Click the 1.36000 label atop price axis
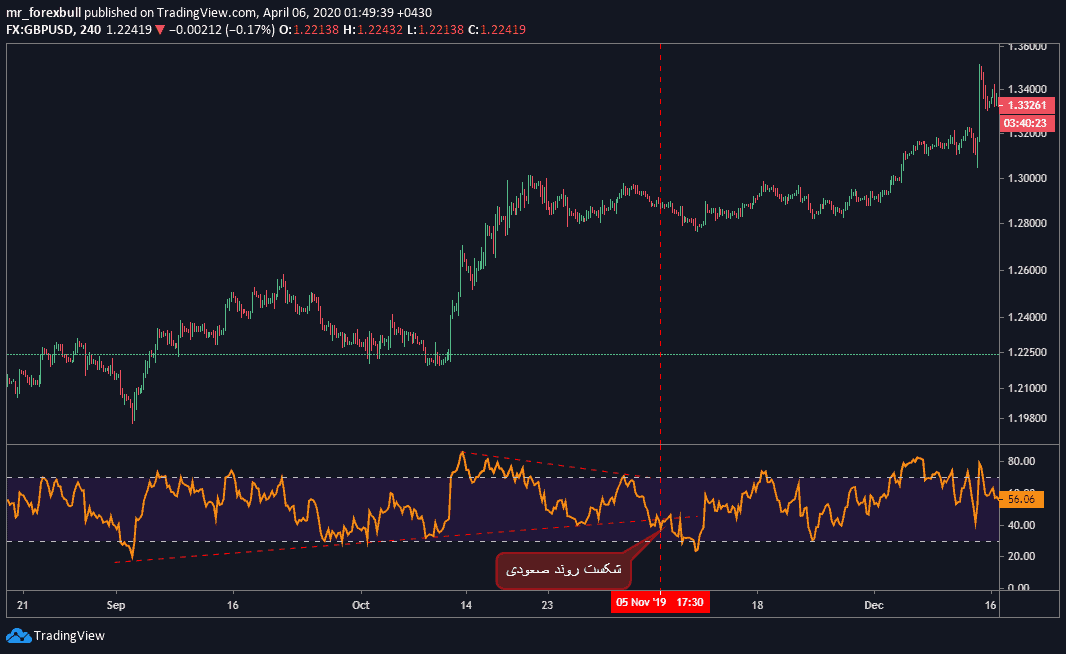Viewport: 1066px width, 654px height. [1026, 47]
